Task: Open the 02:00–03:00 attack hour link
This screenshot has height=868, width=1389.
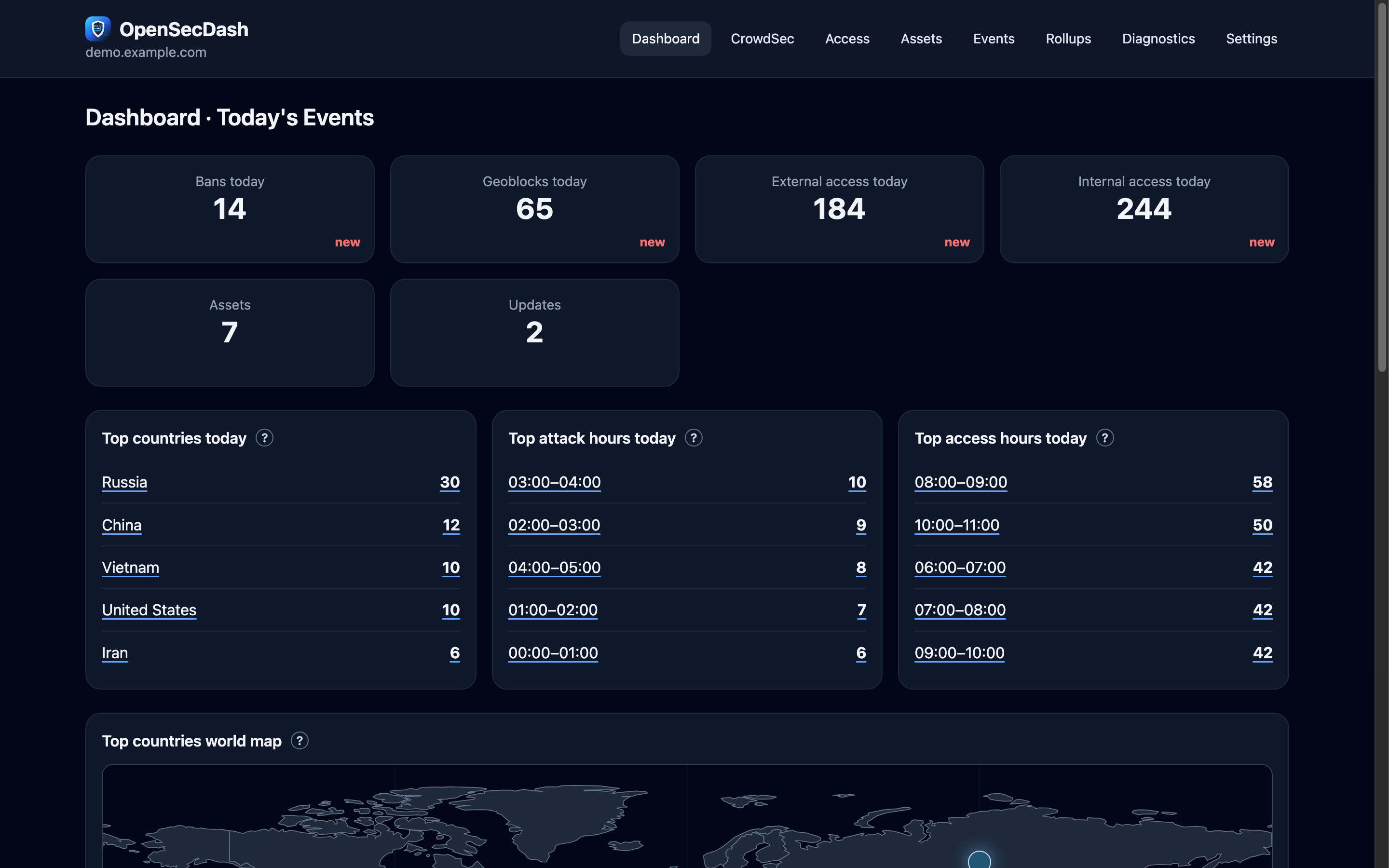Action: coord(554,525)
